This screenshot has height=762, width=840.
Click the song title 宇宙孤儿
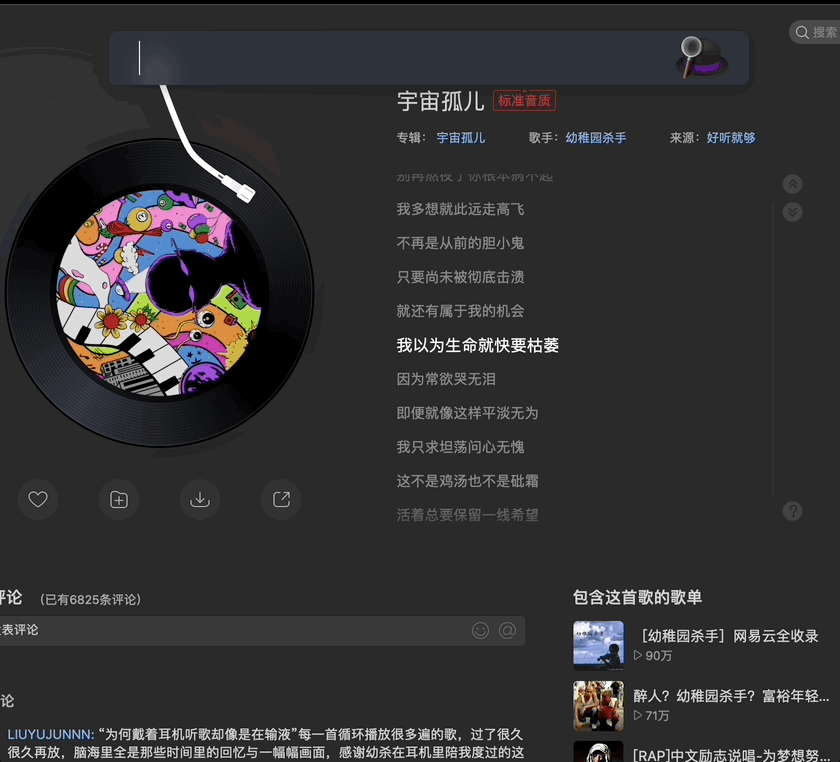click(x=441, y=101)
